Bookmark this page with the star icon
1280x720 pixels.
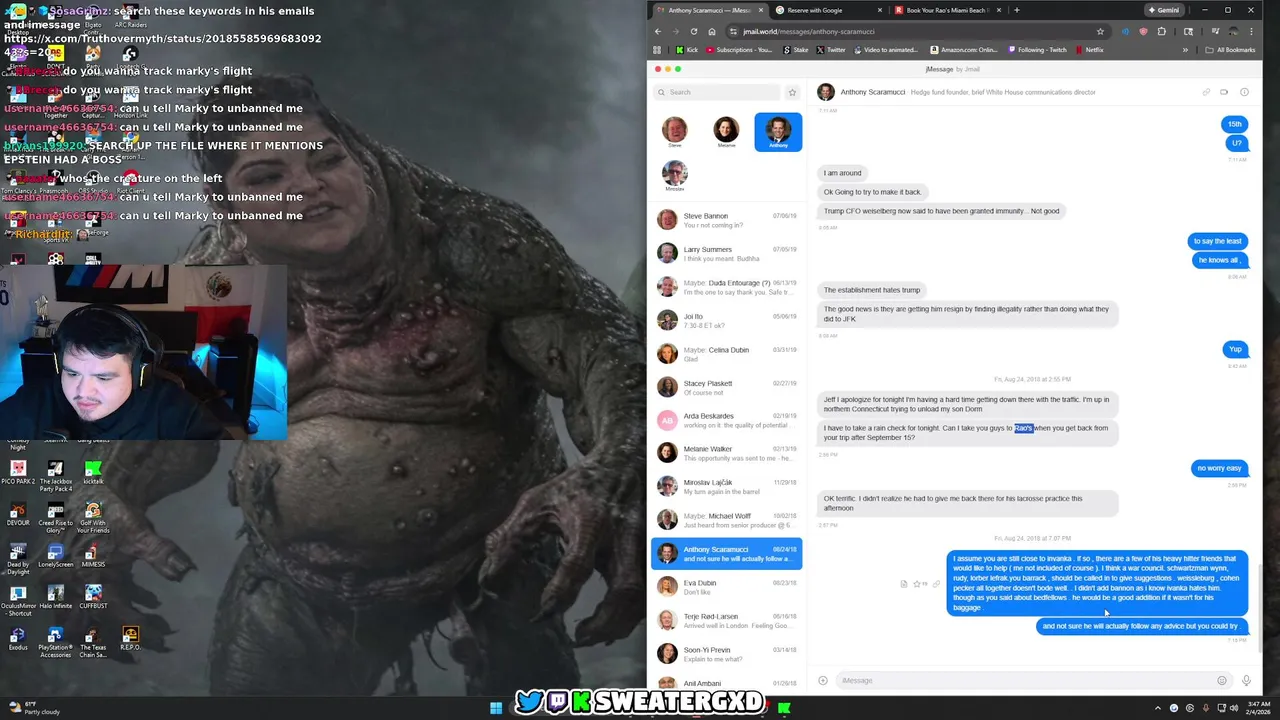(1100, 31)
